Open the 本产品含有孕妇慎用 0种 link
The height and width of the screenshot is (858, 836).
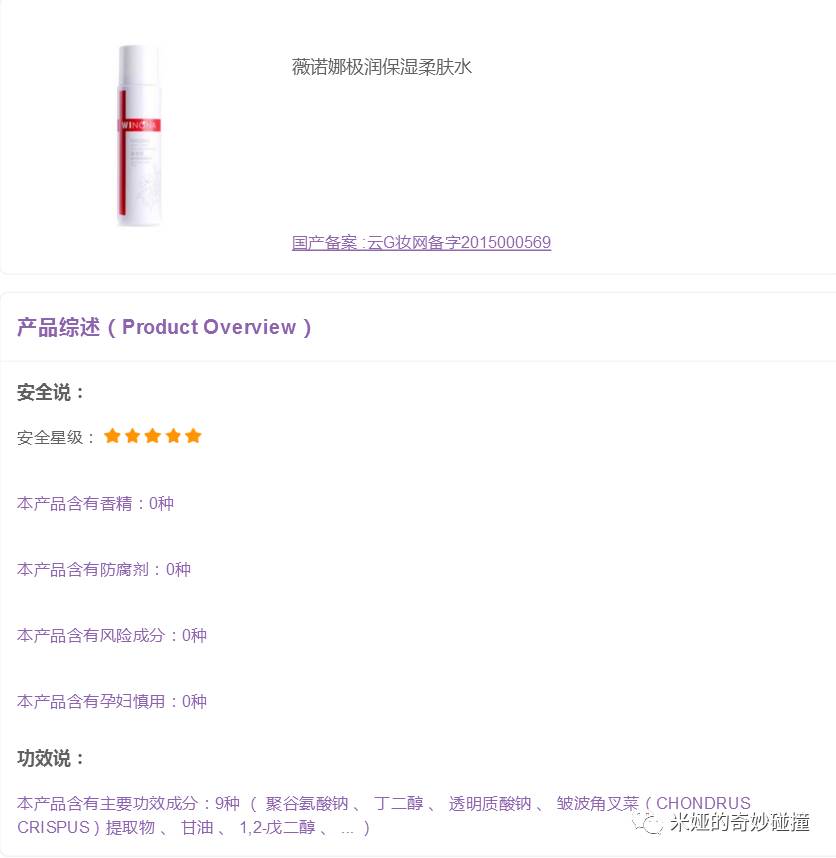tap(112, 702)
